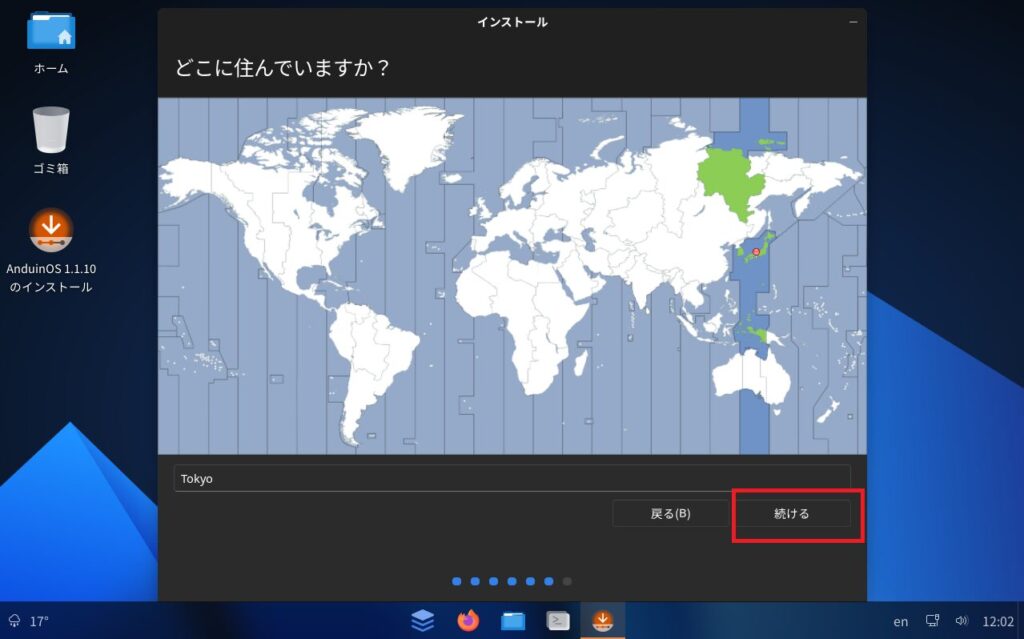This screenshot has width=1024, height=639.
Task: Open the Terminal from the taskbar
Action: 558,621
